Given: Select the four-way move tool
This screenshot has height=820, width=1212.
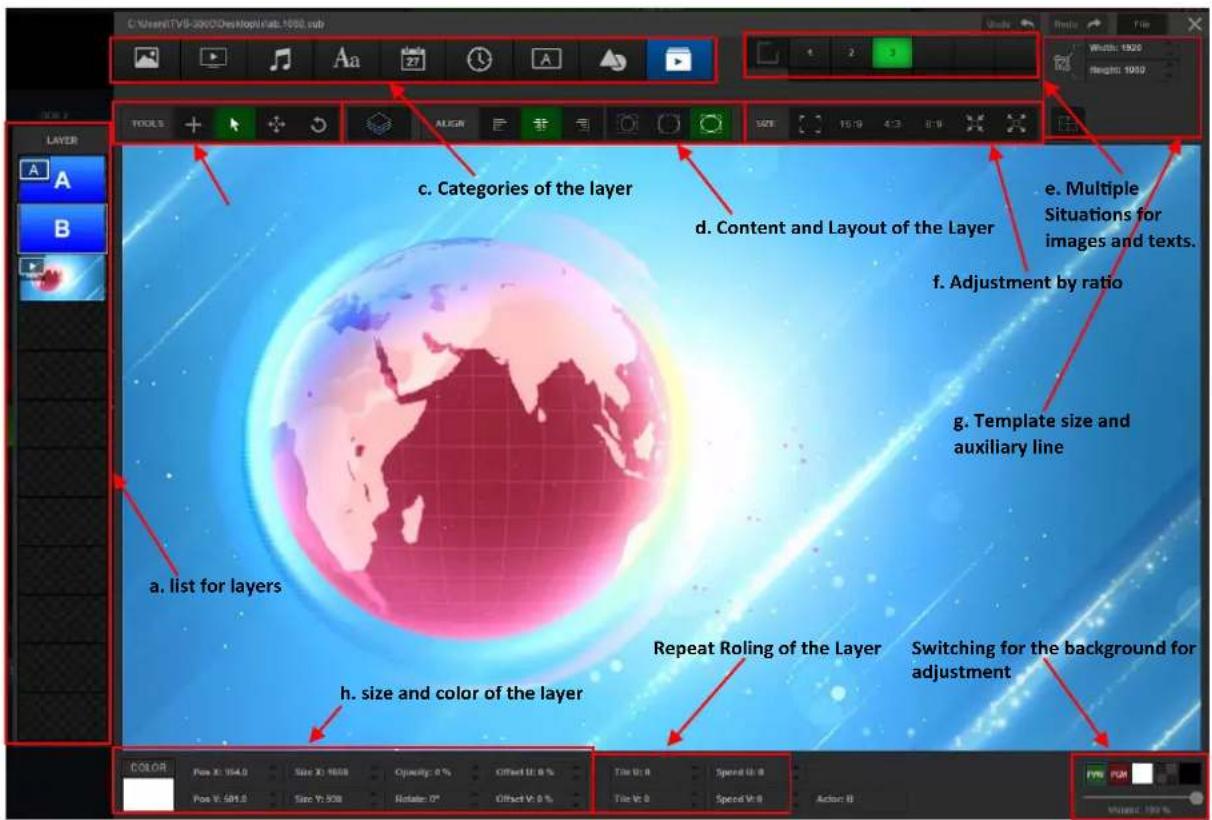Looking at the screenshot, I should (276, 125).
